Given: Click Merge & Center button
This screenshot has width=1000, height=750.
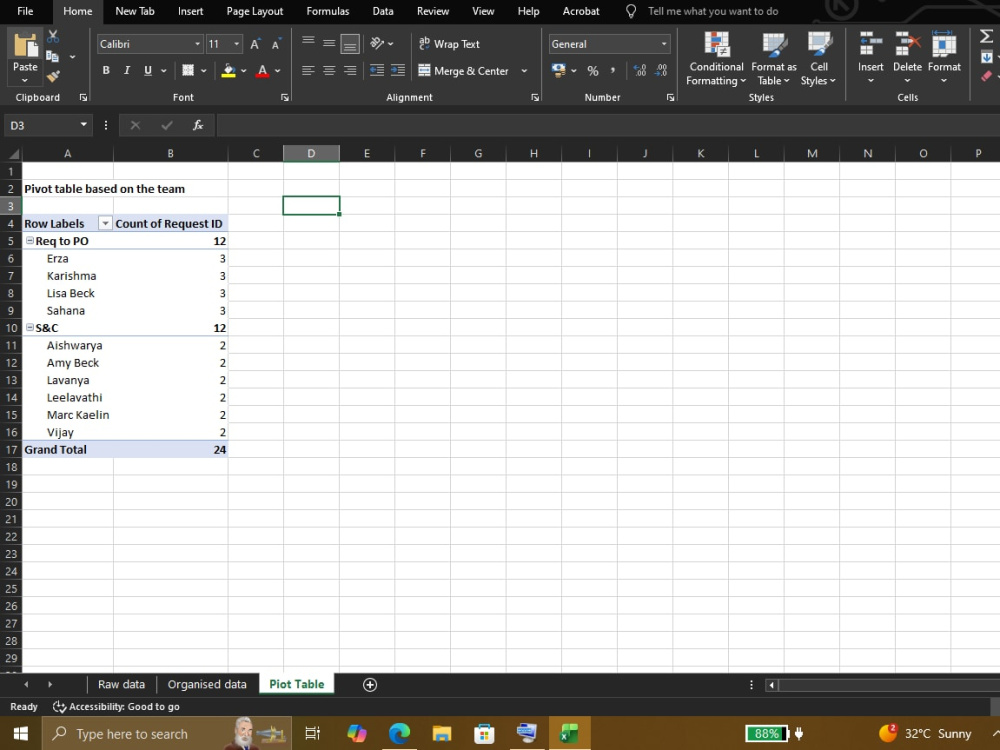Looking at the screenshot, I should (x=464, y=71).
